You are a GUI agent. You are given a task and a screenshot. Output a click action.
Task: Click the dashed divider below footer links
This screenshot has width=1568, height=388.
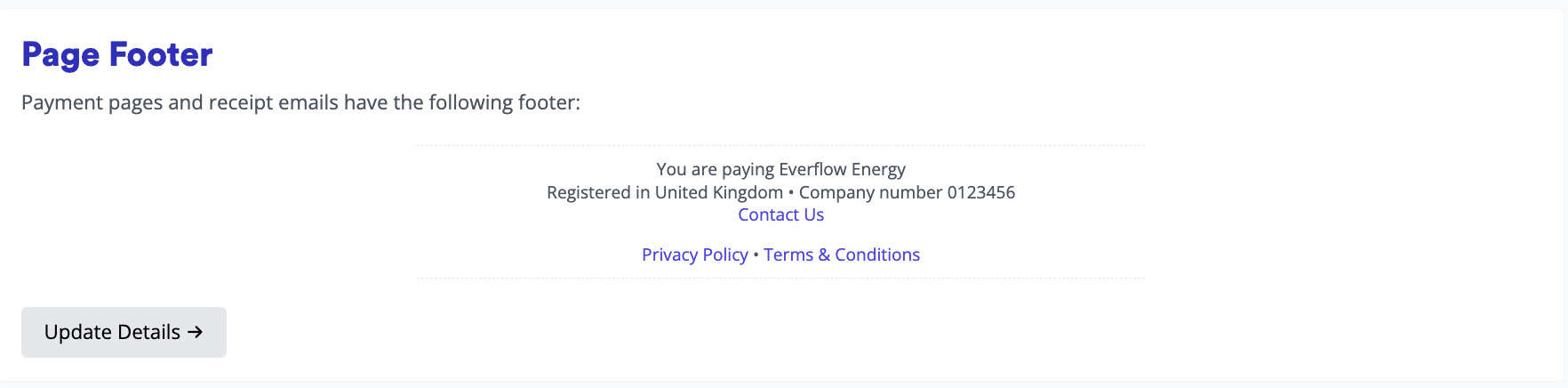780,278
